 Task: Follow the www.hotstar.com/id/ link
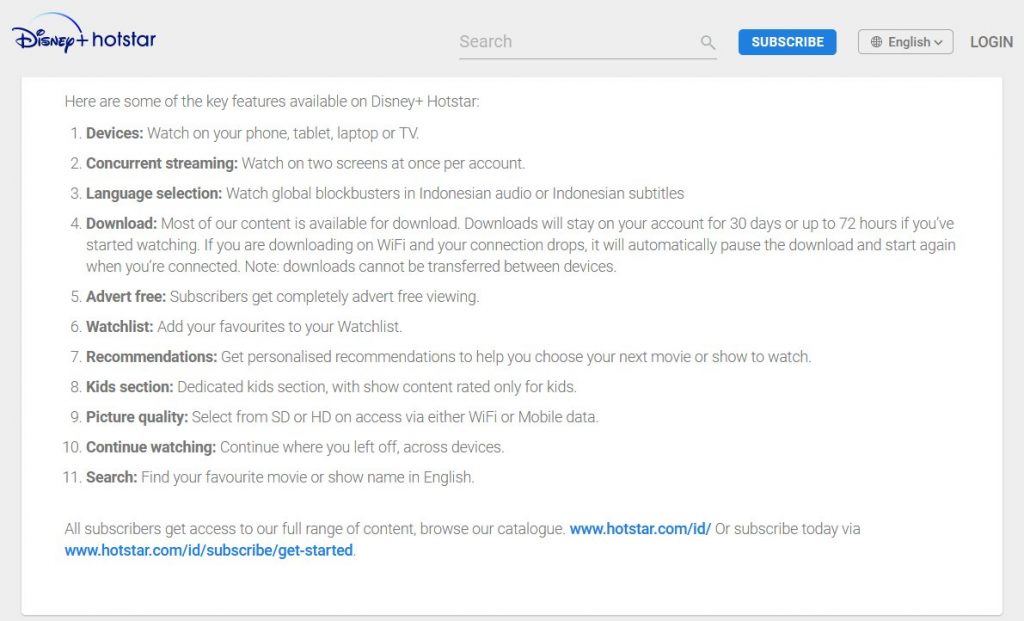640,529
